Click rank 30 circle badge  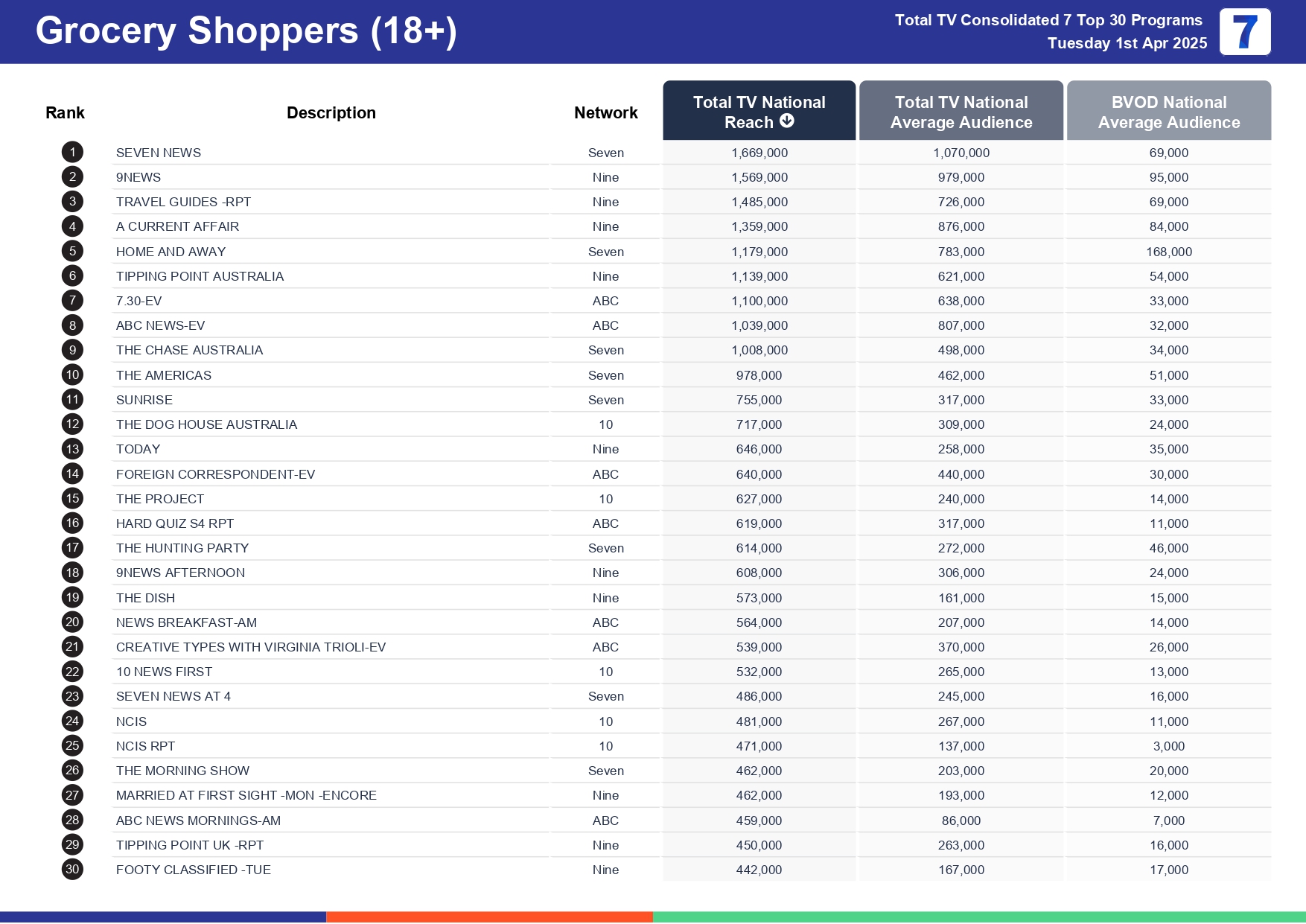pos(72,870)
